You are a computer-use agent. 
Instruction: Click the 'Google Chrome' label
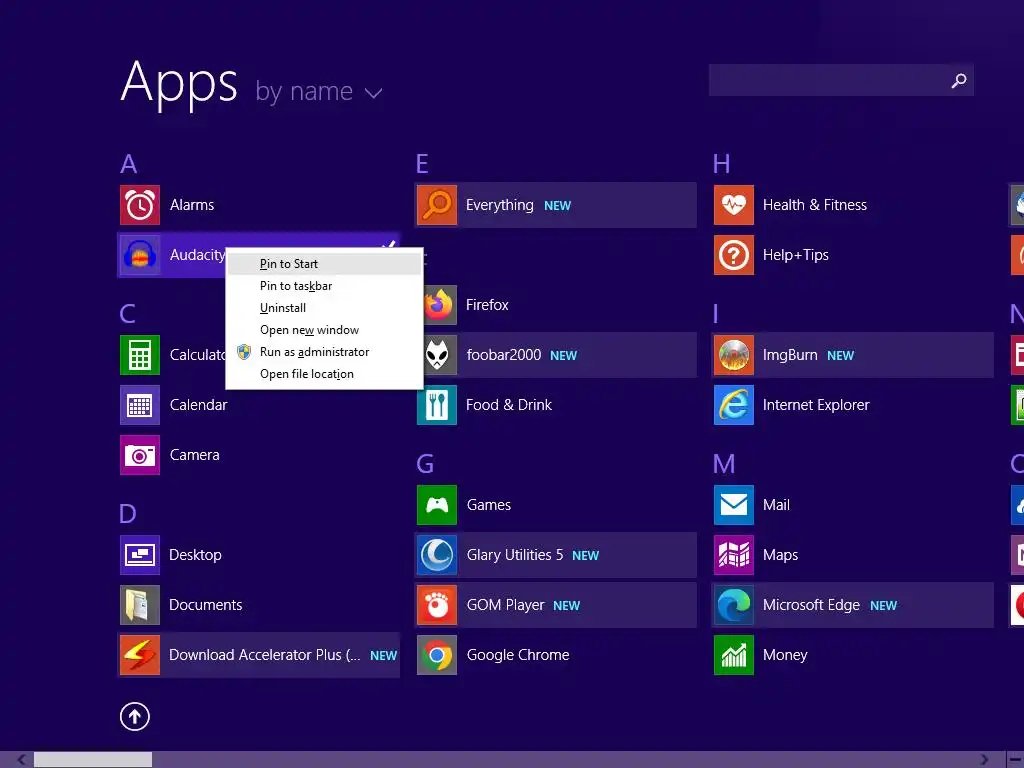518,655
